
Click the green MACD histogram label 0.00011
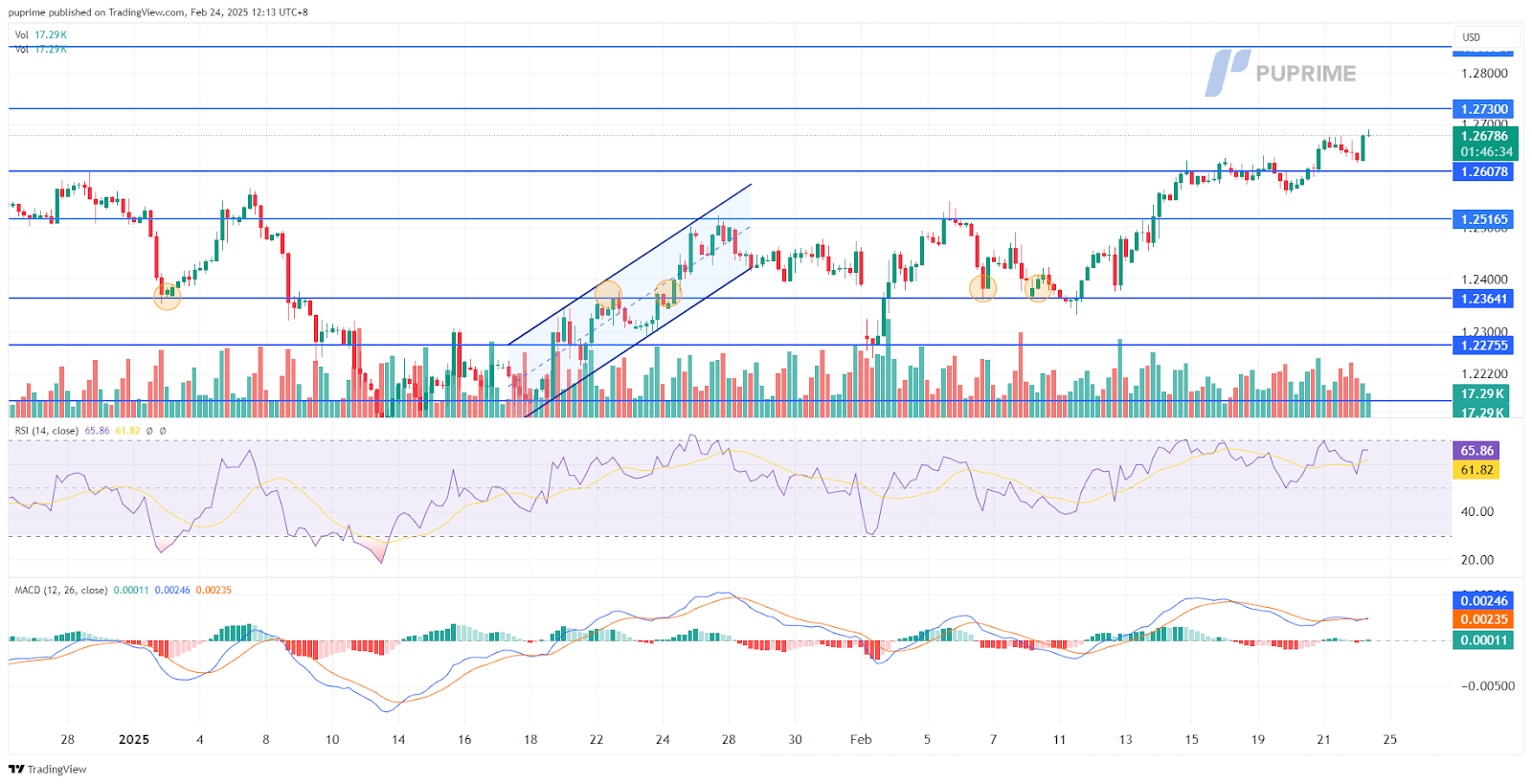coord(1483,639)
